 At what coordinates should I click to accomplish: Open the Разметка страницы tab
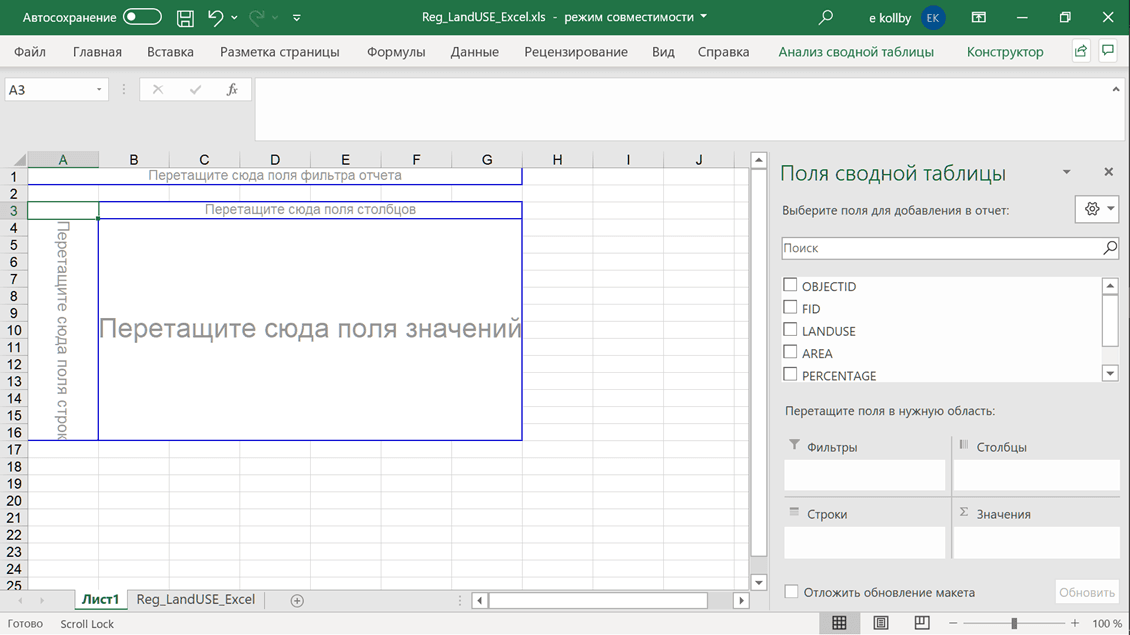click(x=280, y=52)
